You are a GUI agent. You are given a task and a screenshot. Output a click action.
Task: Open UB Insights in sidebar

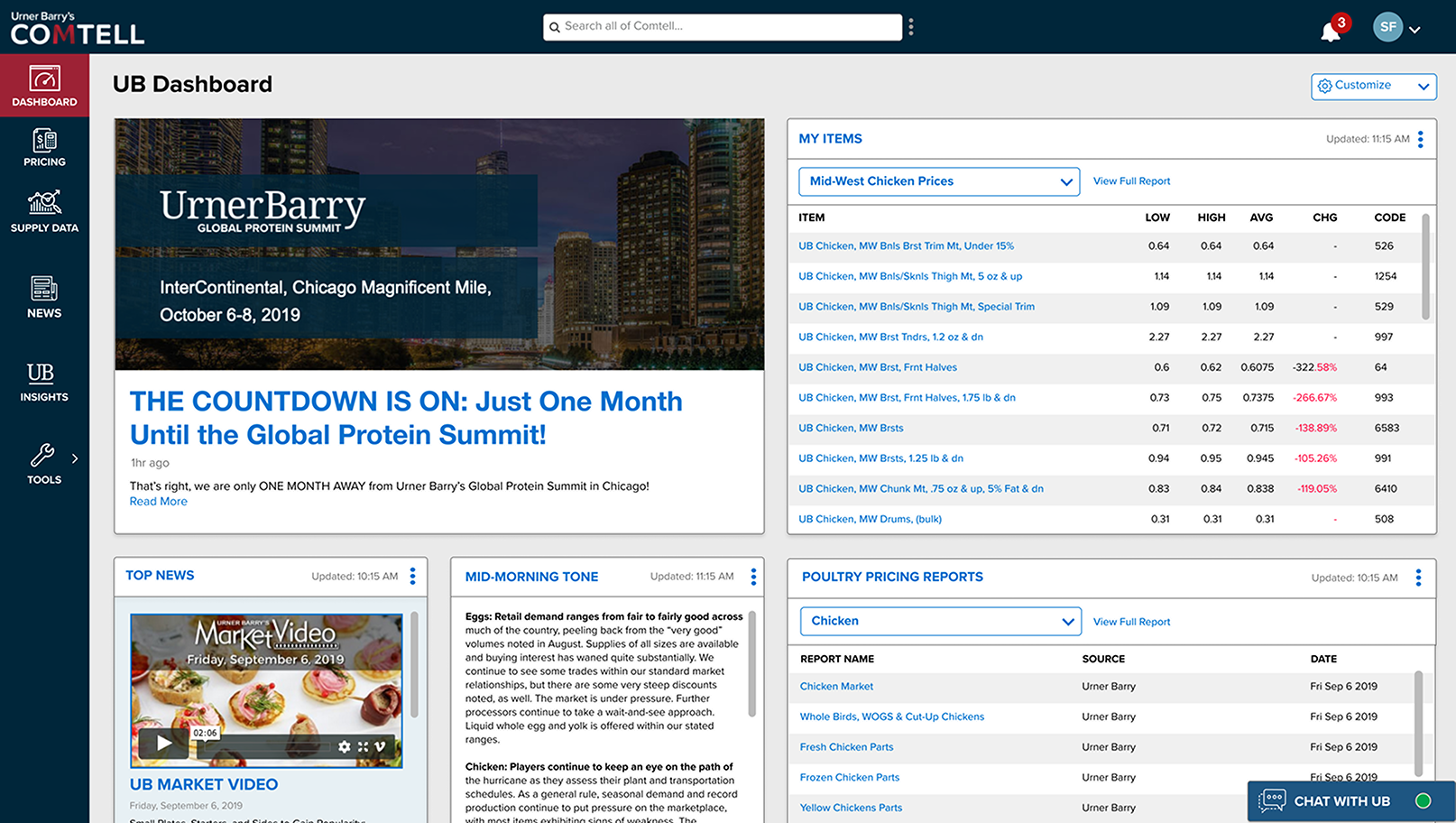[44, 382]
